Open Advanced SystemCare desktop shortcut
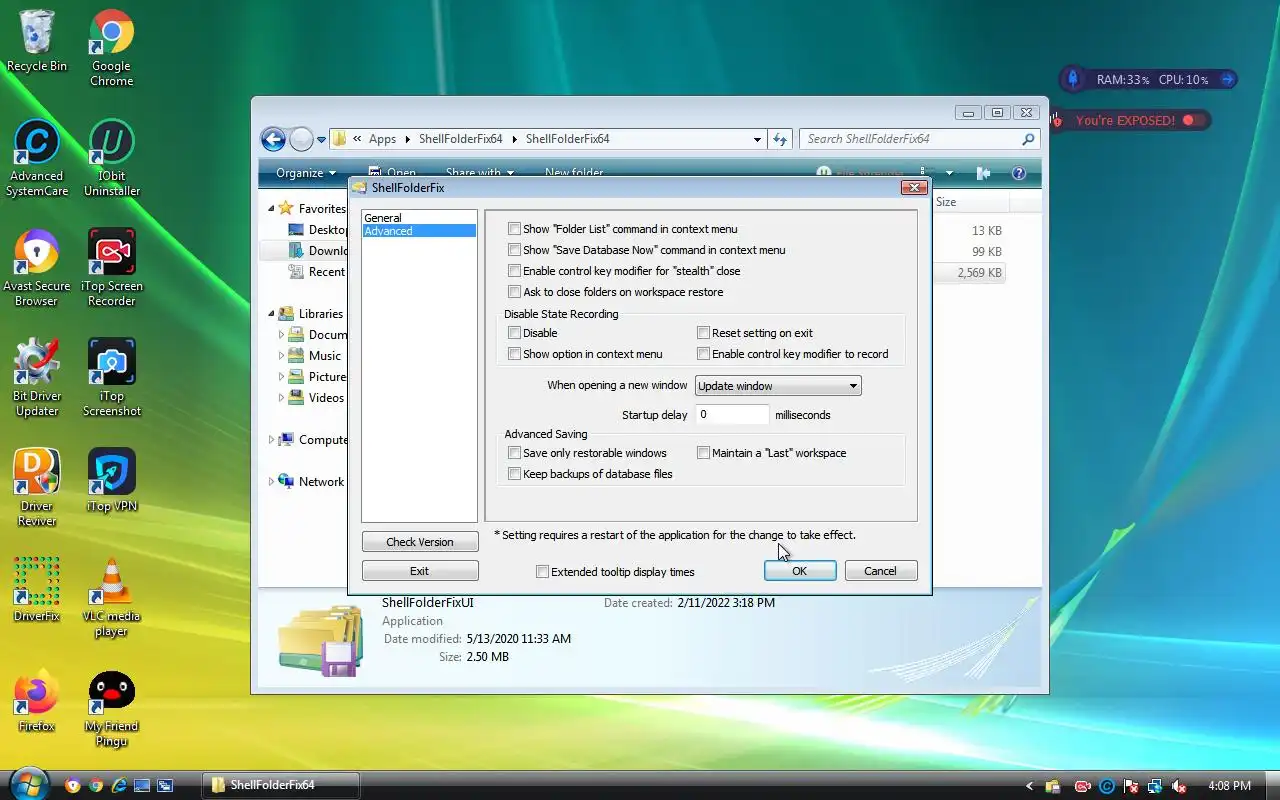 pos(37,158)
